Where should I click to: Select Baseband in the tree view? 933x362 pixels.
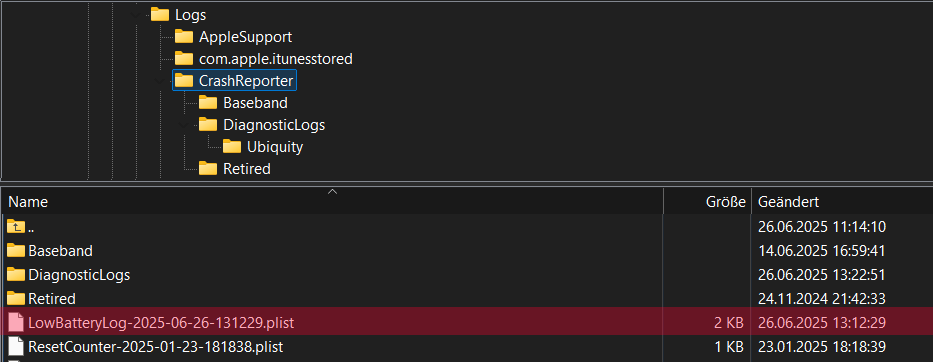click(x=255, y=103)
